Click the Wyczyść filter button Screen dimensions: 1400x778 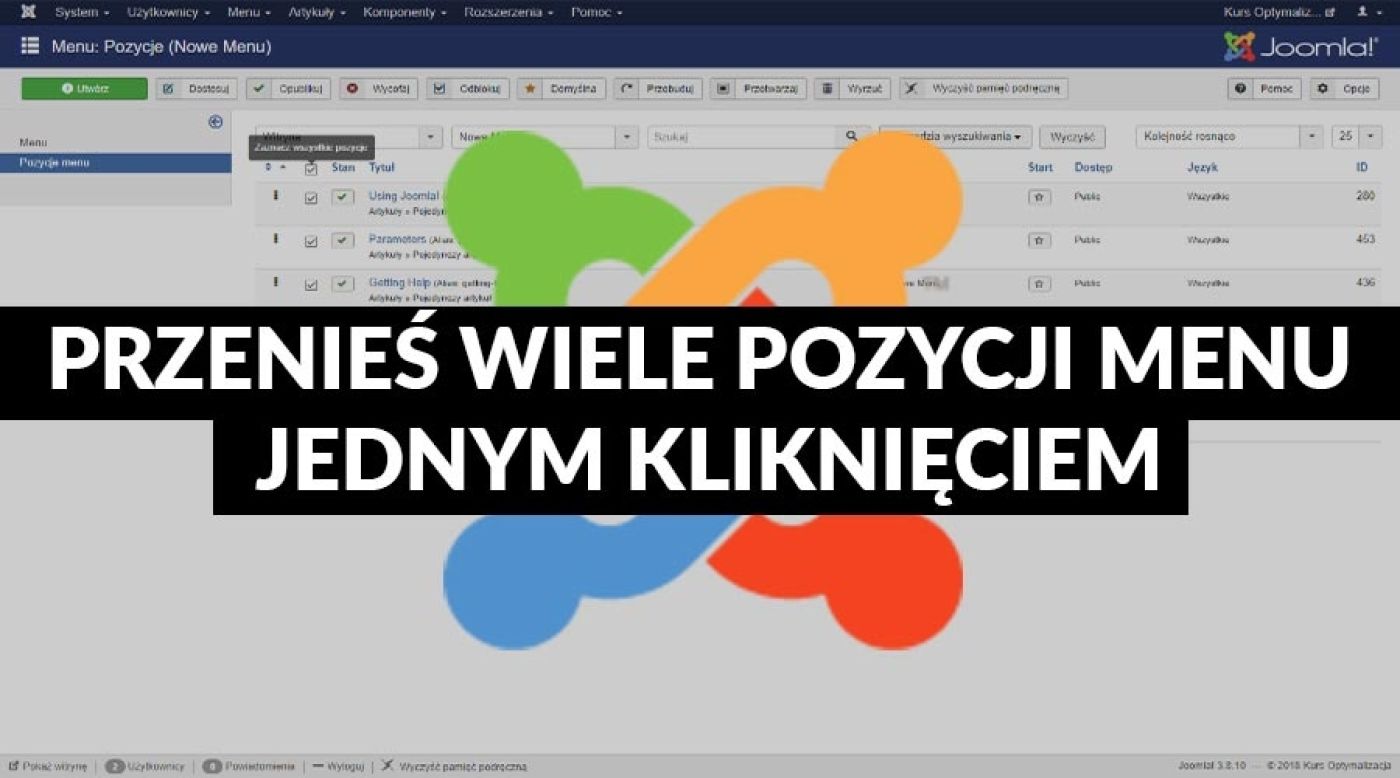pos(1073,137)
